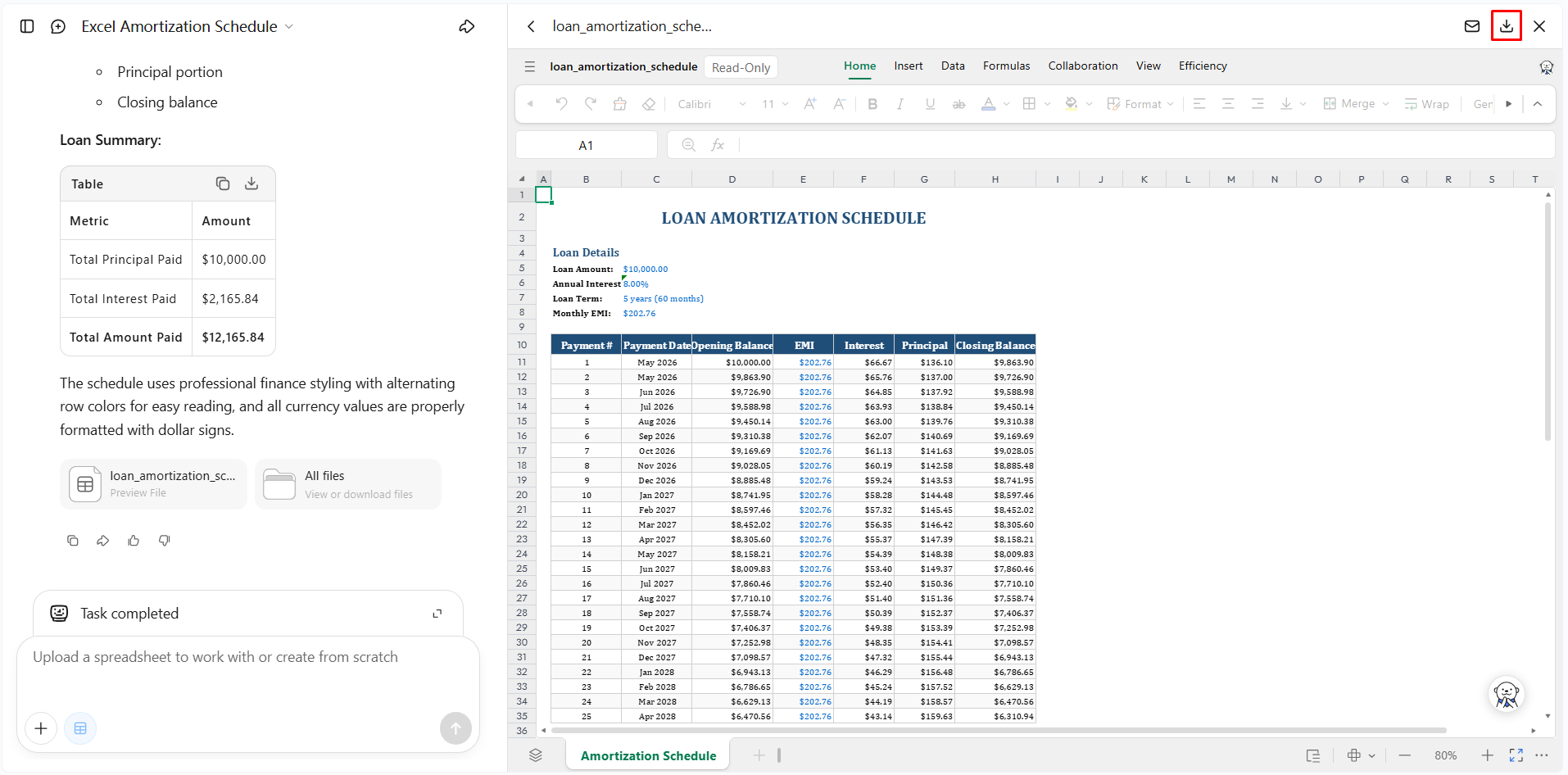
Task: Click the Redo icon in the toolbar
Action: [591, 103]
